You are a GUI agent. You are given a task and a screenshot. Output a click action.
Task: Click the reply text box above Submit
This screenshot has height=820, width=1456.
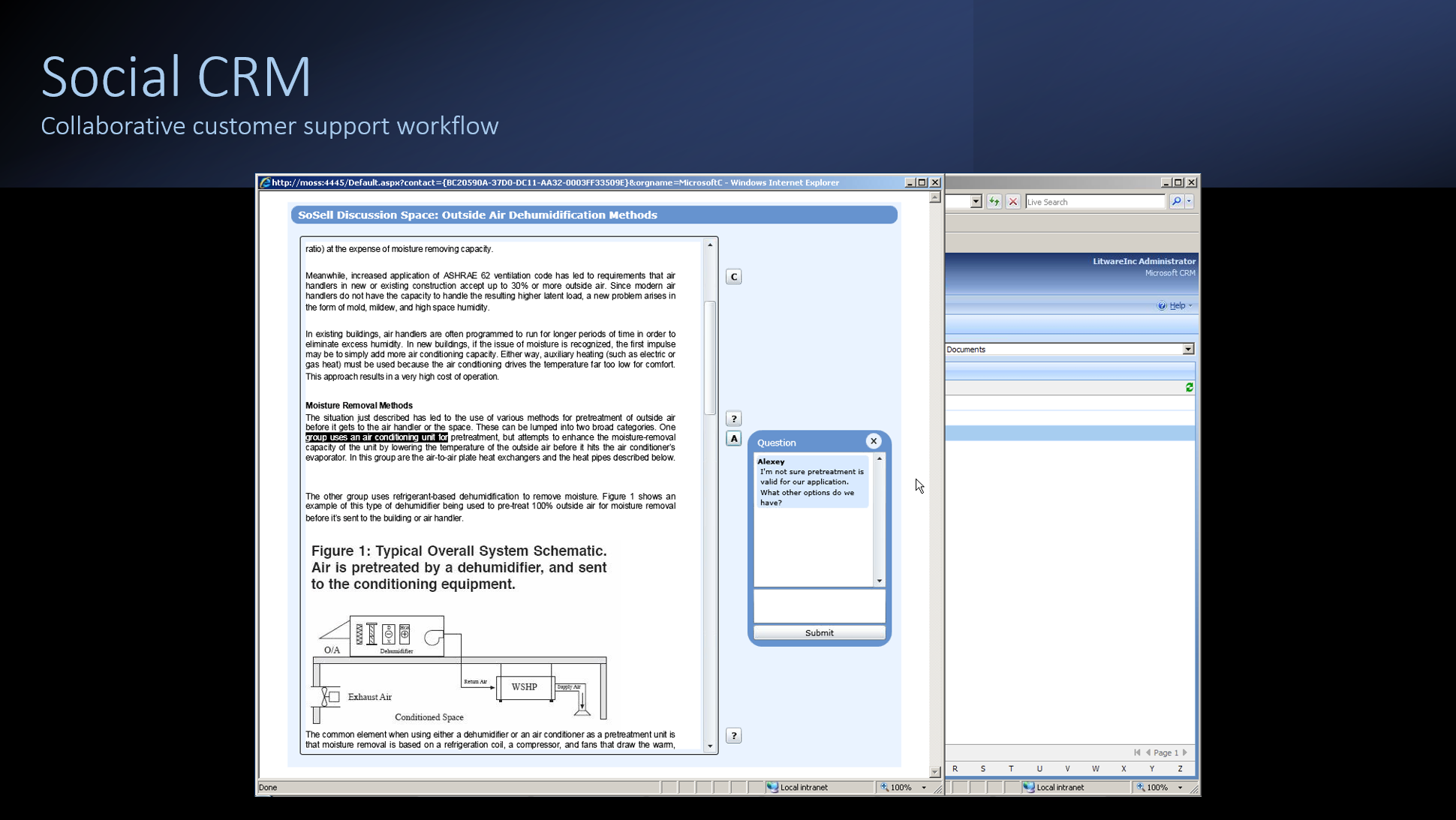point(819,605)
